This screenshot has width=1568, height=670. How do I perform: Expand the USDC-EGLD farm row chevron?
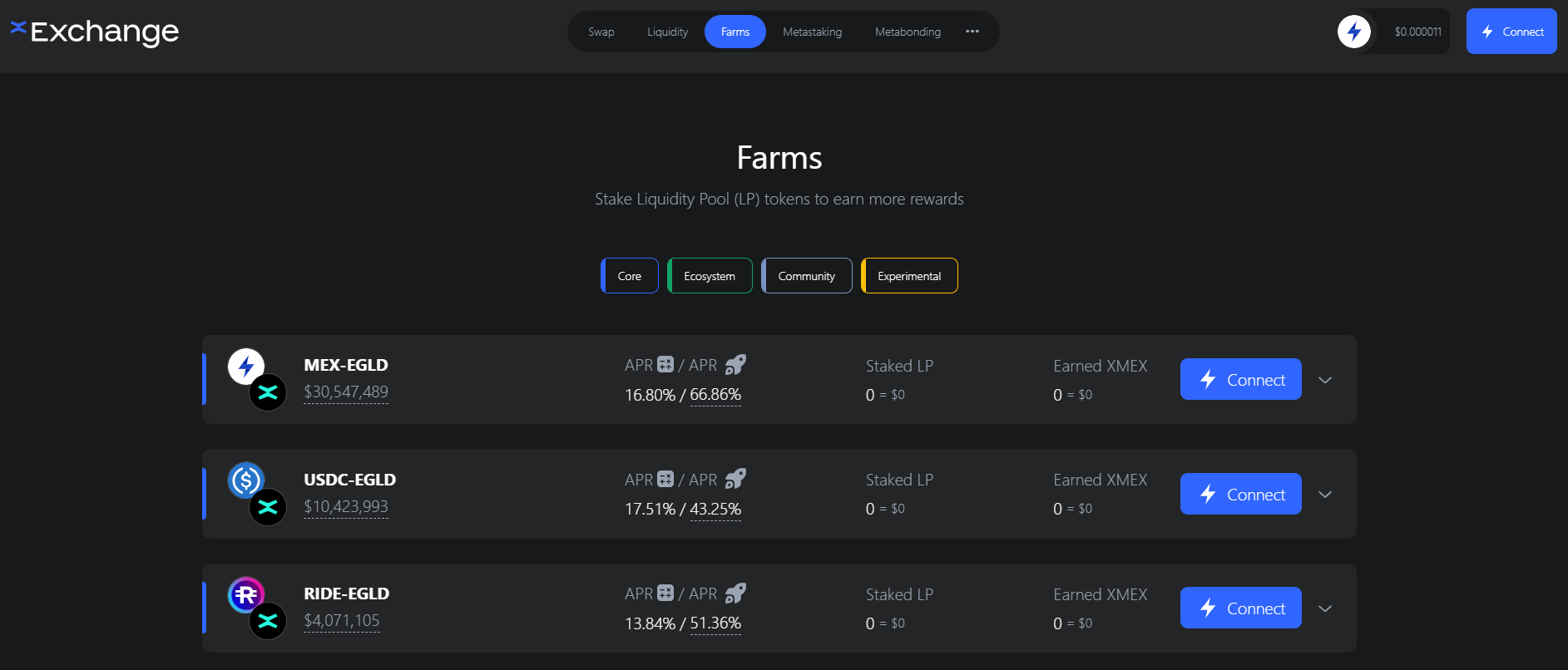point(1325,495)
